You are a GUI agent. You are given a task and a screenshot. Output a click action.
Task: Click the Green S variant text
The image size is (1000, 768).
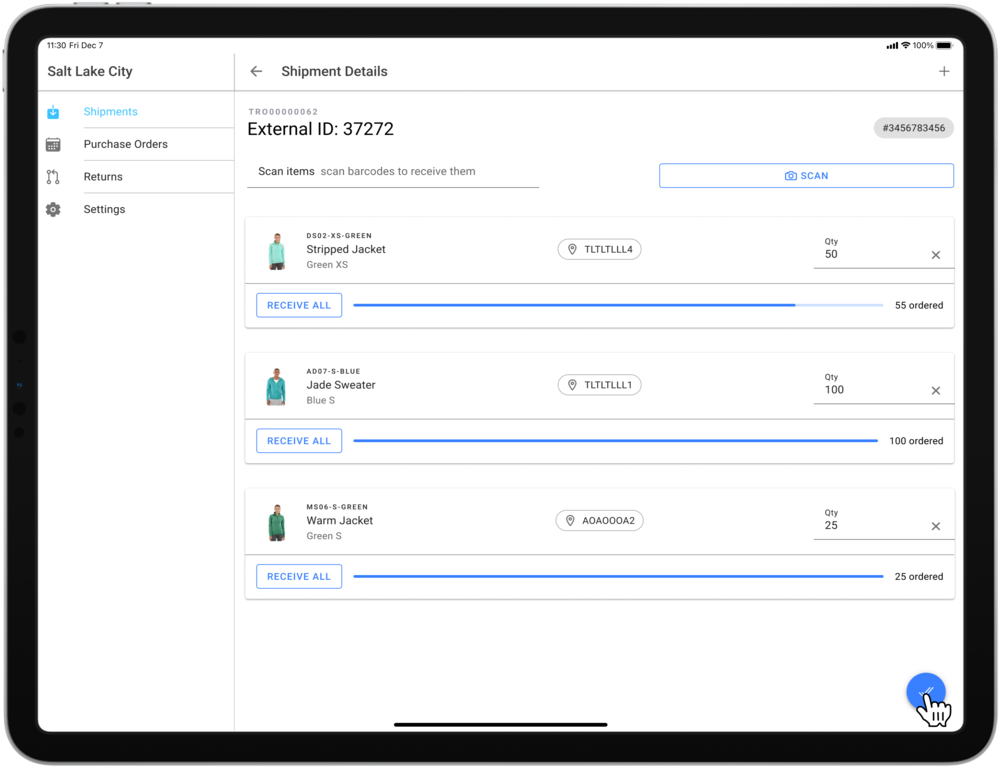click(x=324, y=536)
